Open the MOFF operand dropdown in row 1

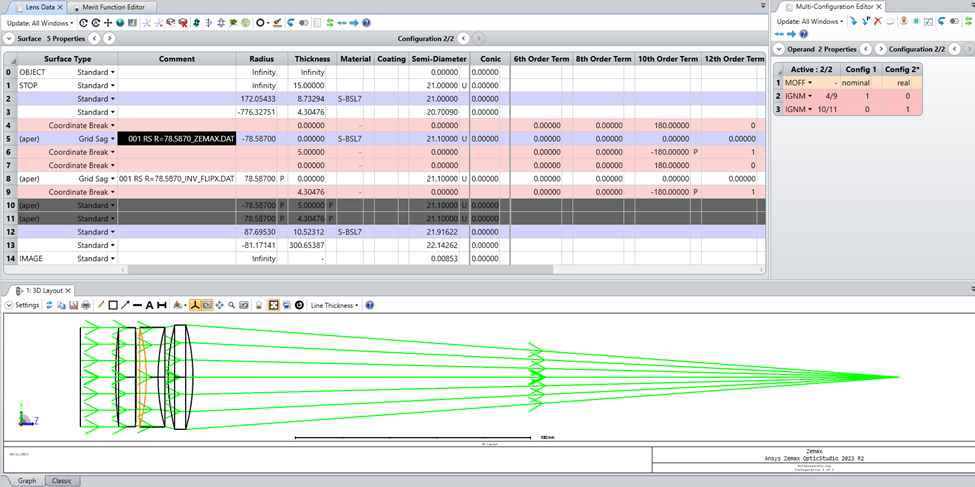click(810, 83)
